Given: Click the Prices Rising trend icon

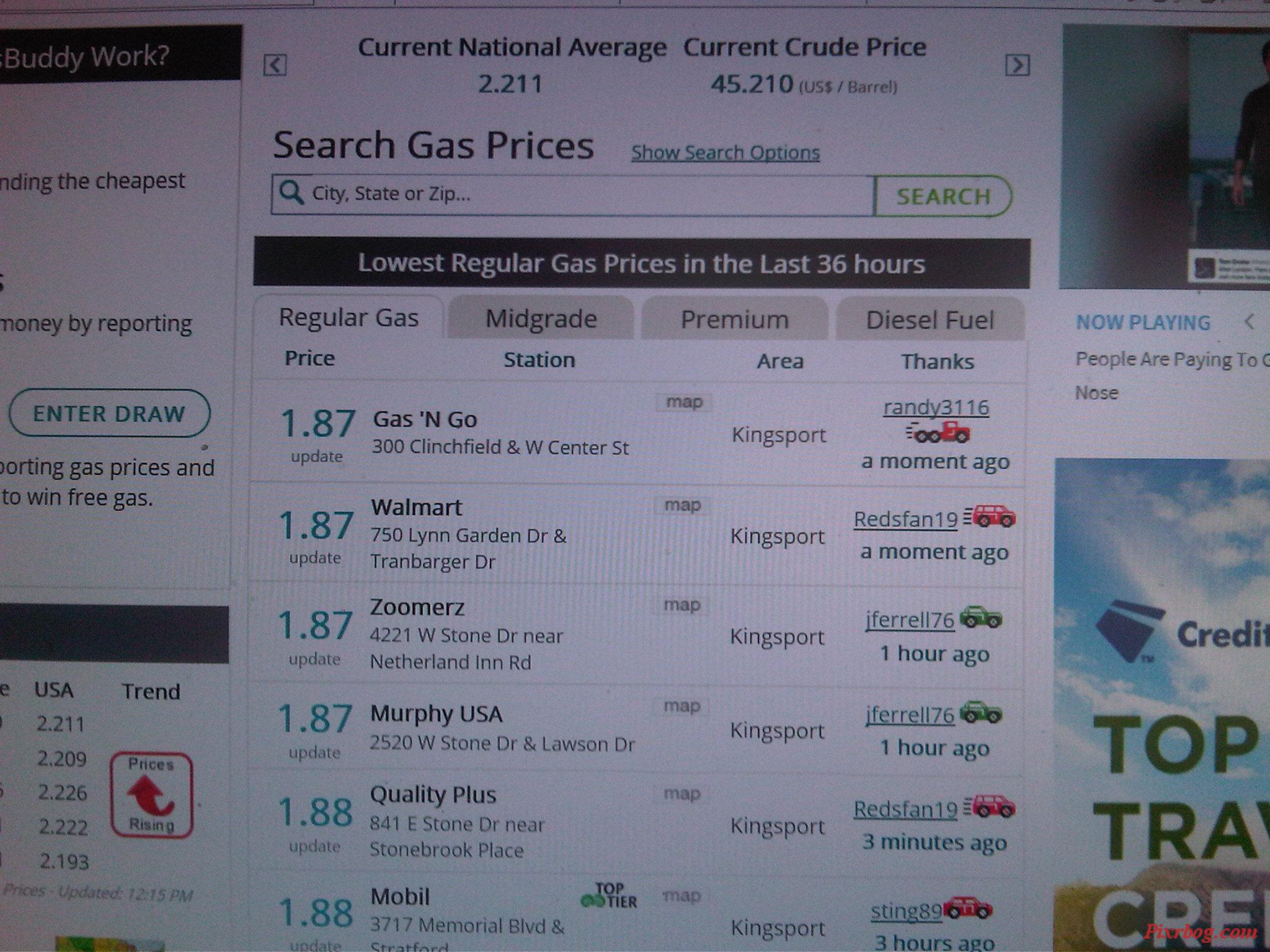Looking at the screenshot, I should [152, 795].
